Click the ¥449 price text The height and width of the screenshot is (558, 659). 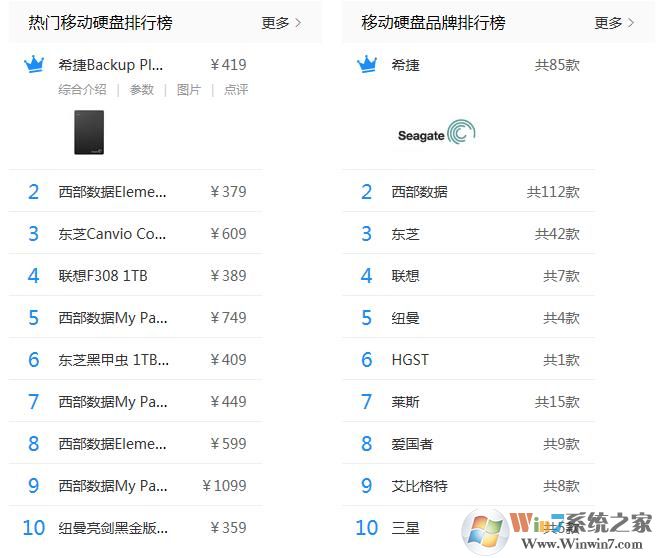(228, 402)
